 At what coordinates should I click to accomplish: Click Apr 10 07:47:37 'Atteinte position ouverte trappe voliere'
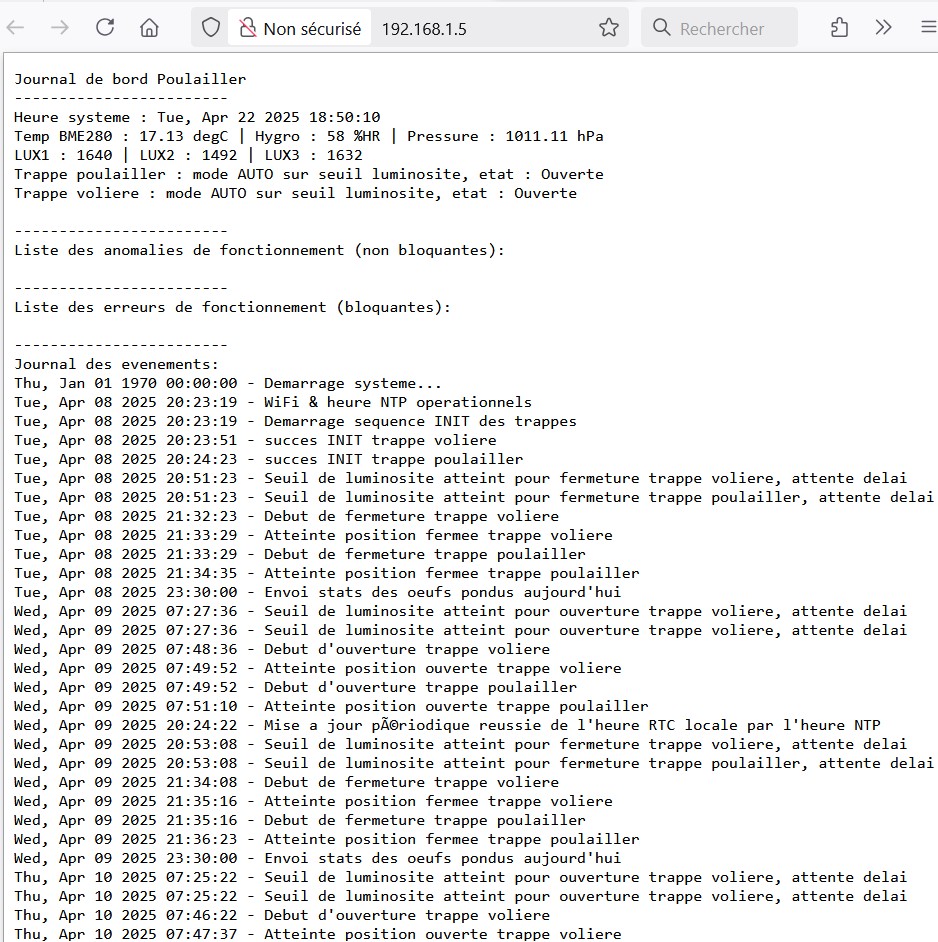318,934
